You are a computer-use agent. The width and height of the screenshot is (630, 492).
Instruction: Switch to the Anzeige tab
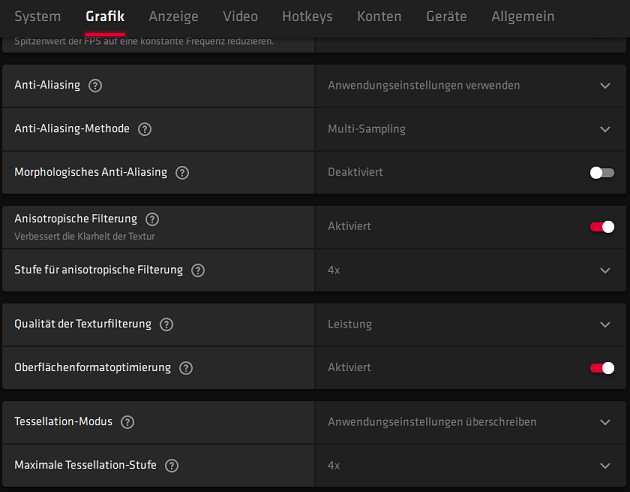coord(173,16)
